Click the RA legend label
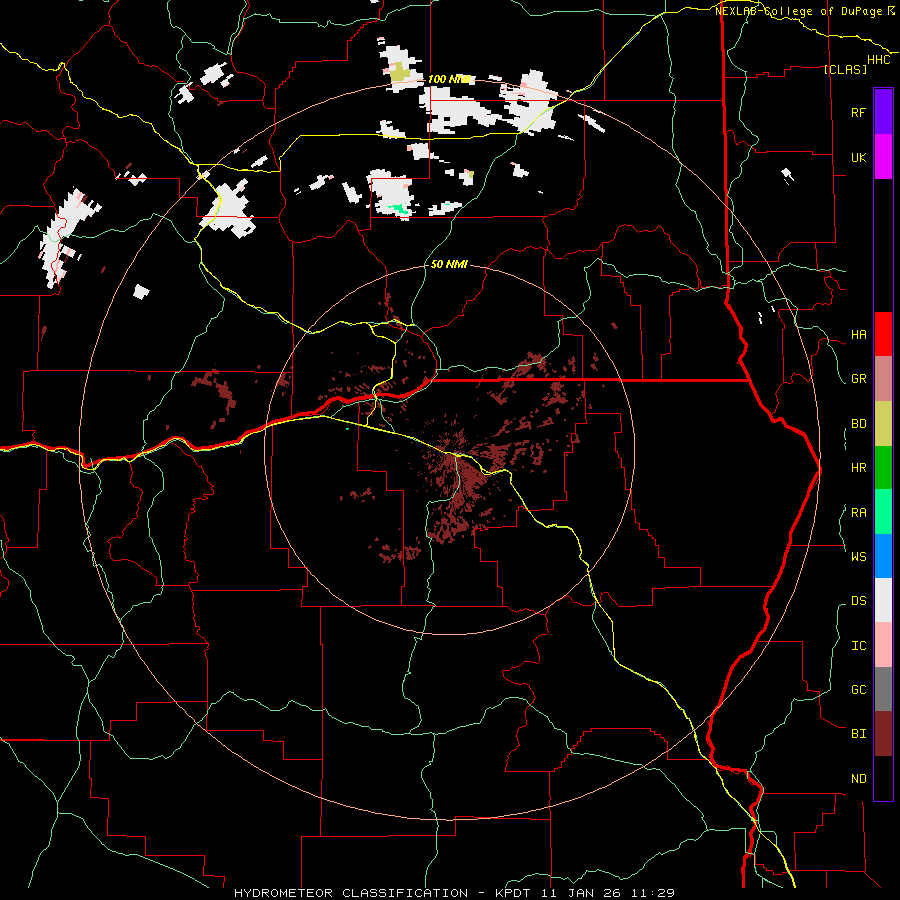Screen dimensions: 900x900 click(x=858, y=513)
